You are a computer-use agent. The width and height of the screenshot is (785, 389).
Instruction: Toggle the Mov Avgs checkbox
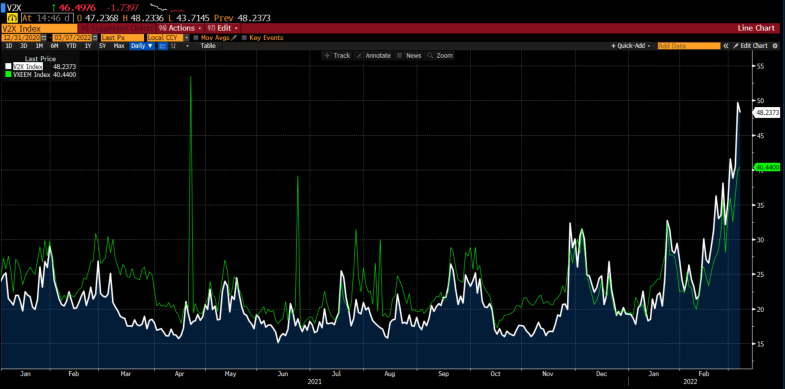tap(196, 38)
